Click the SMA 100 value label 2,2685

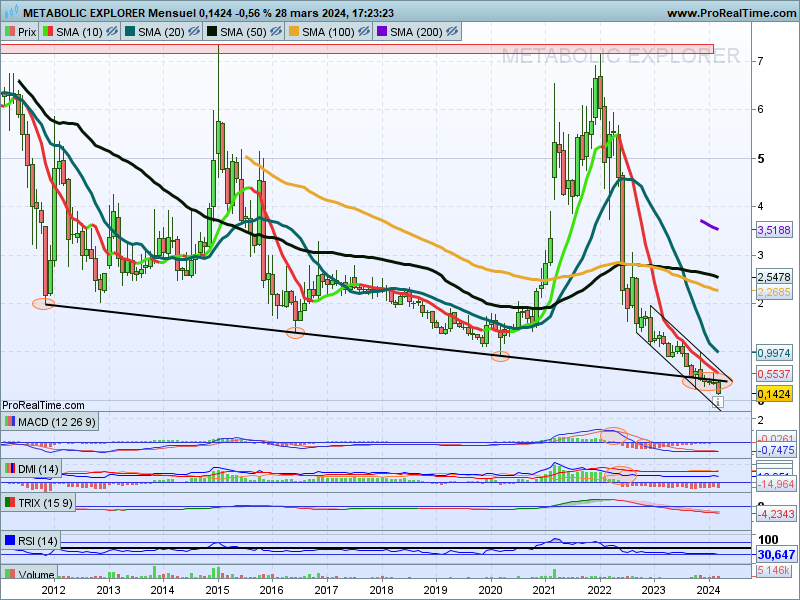click(x=774, y=292)
